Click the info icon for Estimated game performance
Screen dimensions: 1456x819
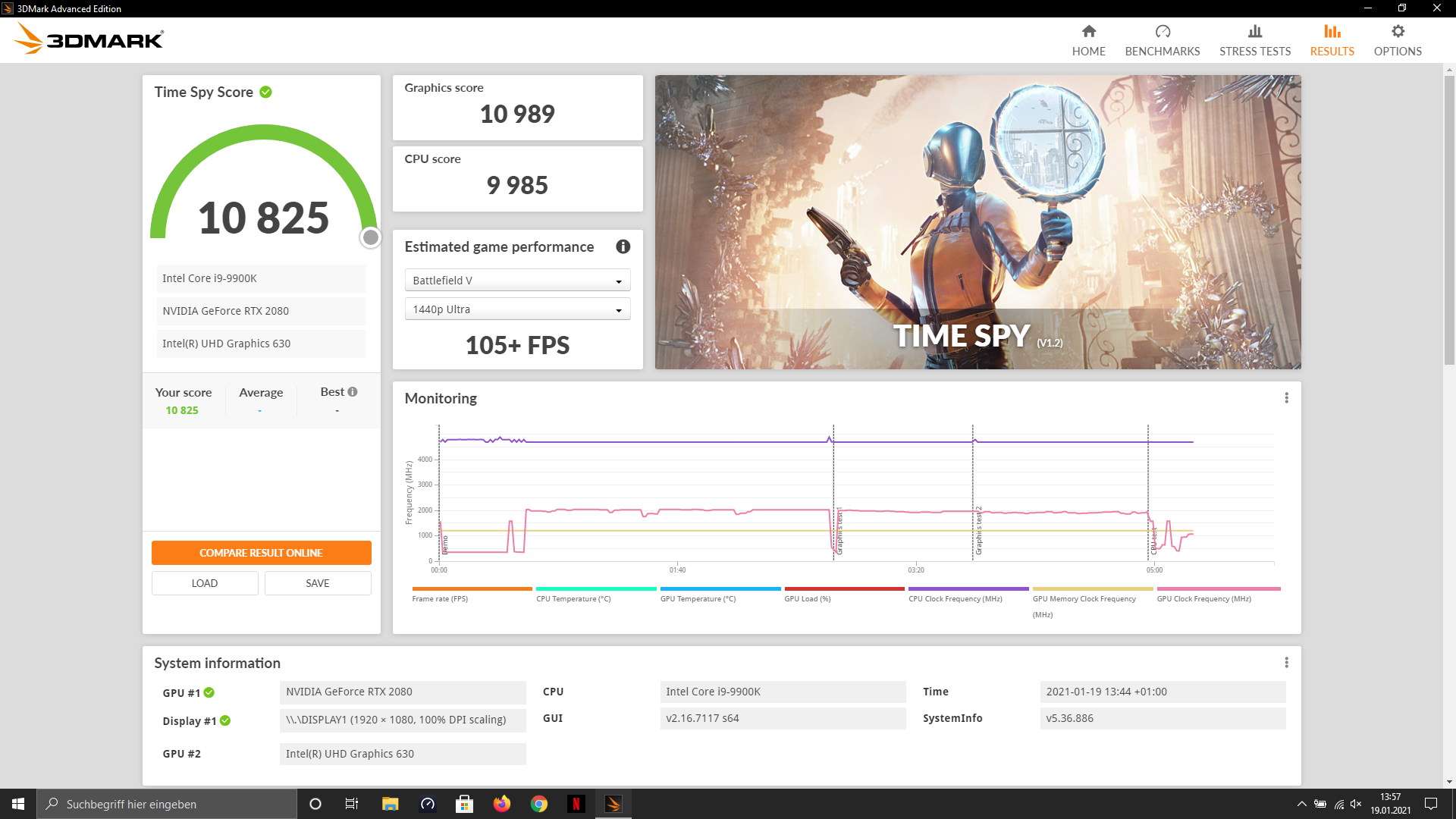623,246
